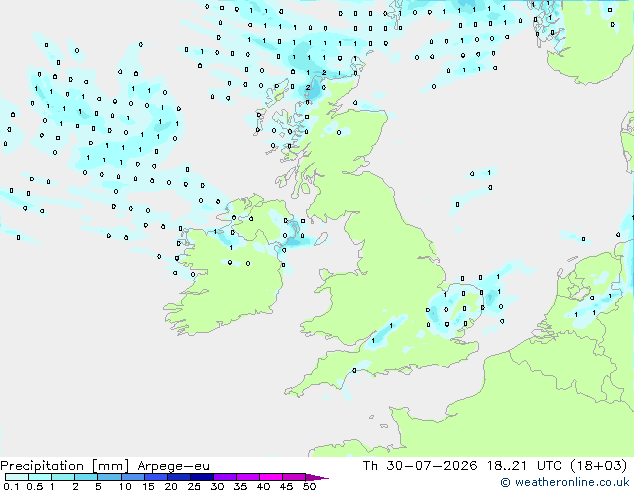
Task: Click the 'Th 30-07-2026' date text
Action: tap(420, 466)
